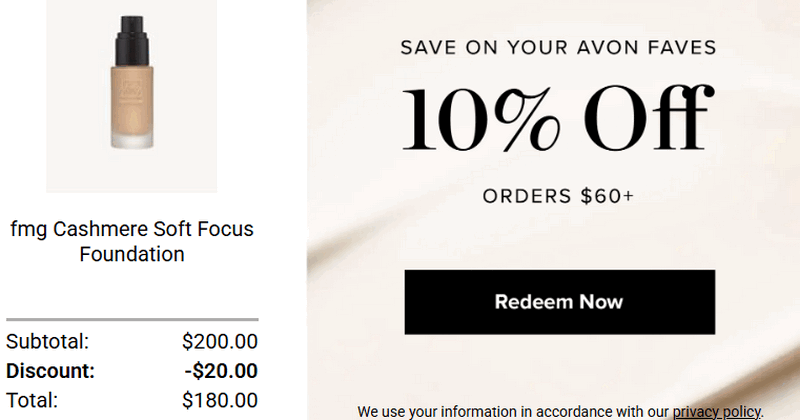Click the Save On Your Avon Faves heading

(558, 48)
